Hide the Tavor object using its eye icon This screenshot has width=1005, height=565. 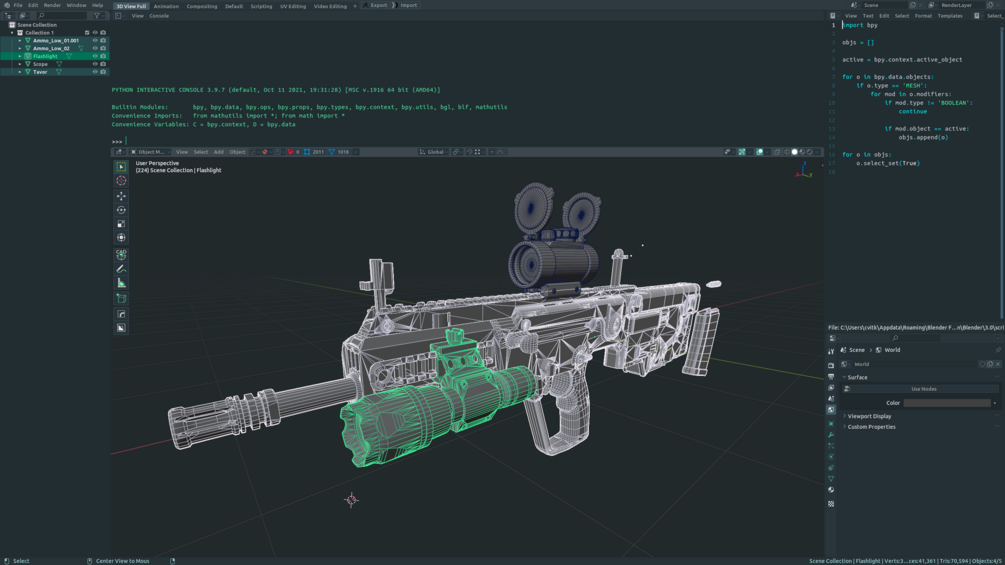[95, 72]
